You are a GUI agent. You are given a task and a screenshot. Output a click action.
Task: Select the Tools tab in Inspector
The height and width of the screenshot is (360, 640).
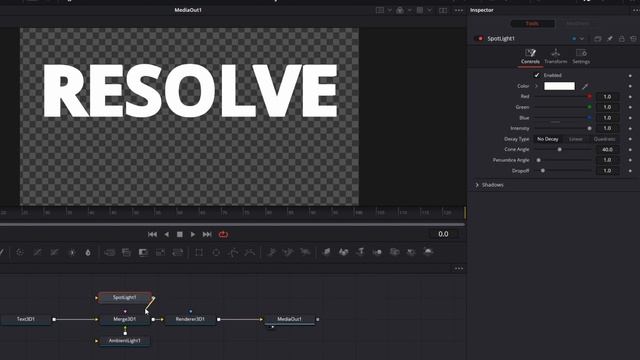532,23
